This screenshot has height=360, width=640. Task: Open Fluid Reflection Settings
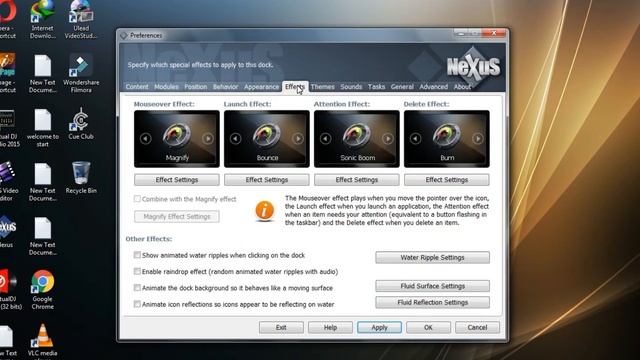point(432,302)
